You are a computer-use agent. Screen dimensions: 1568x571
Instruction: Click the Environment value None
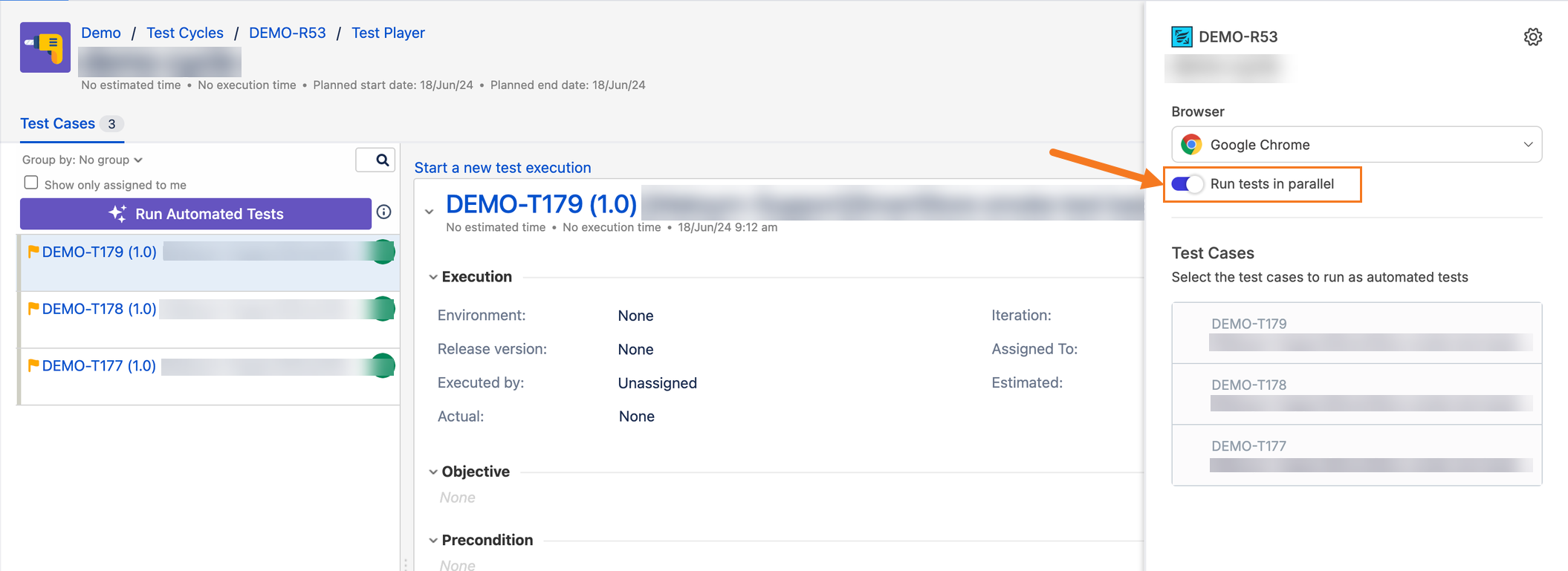(635, 316)
